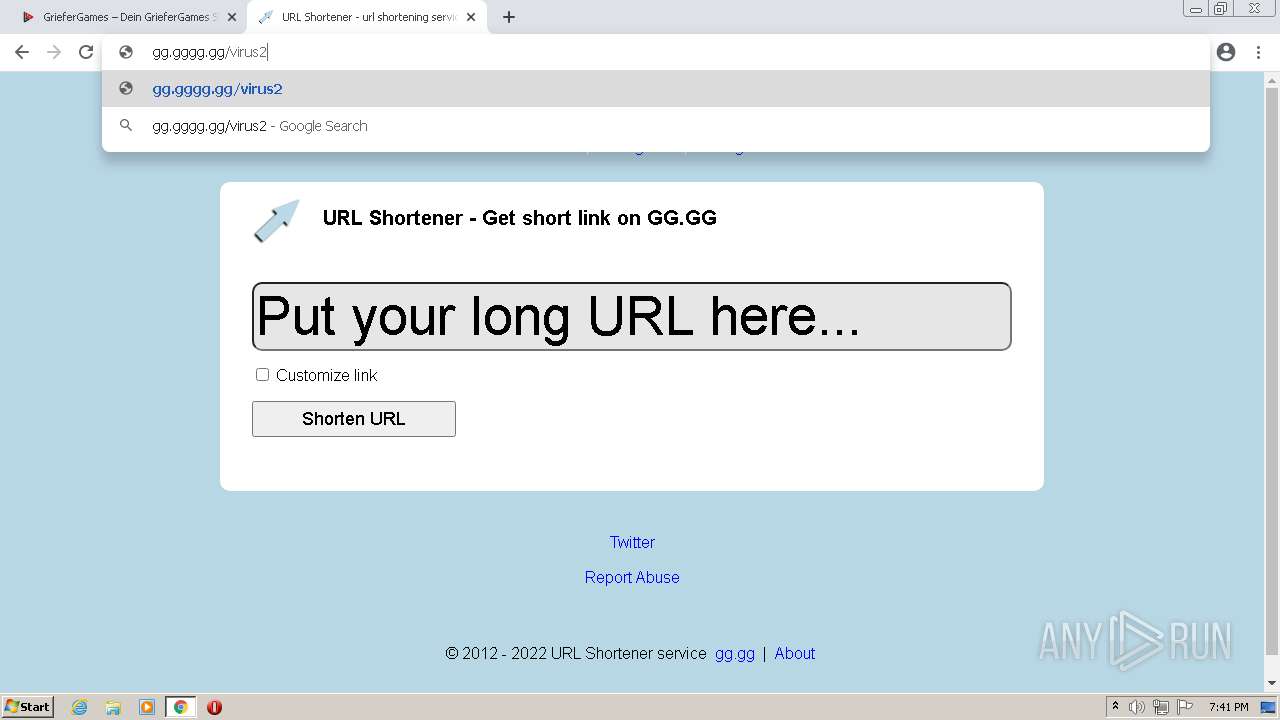Show hidden system tray icons

(1115, 707)
